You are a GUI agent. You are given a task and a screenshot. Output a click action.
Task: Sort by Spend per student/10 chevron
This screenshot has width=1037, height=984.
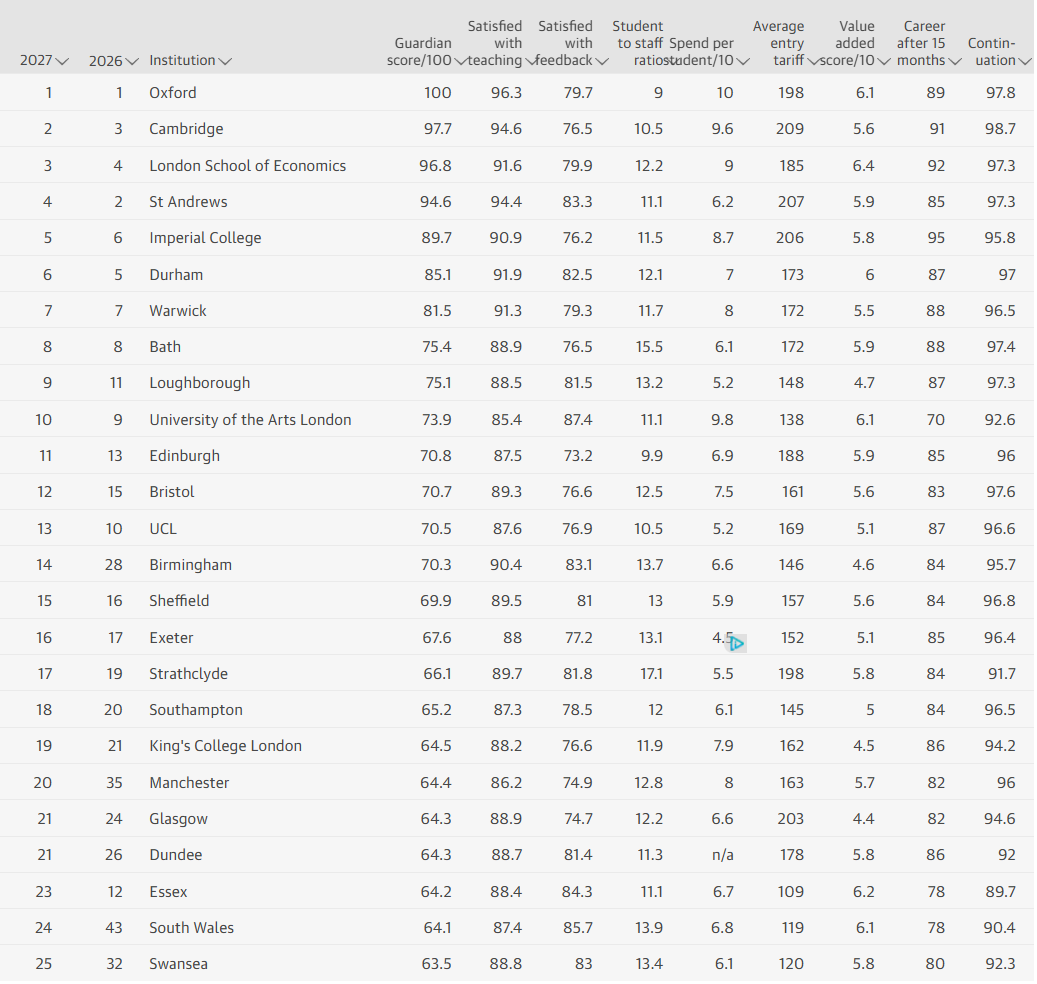tap(743, 62)
